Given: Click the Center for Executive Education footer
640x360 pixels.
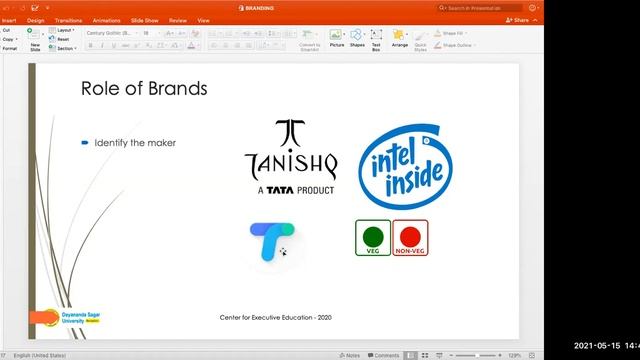Looking at the screenshot, I should [x=276, y=318].
